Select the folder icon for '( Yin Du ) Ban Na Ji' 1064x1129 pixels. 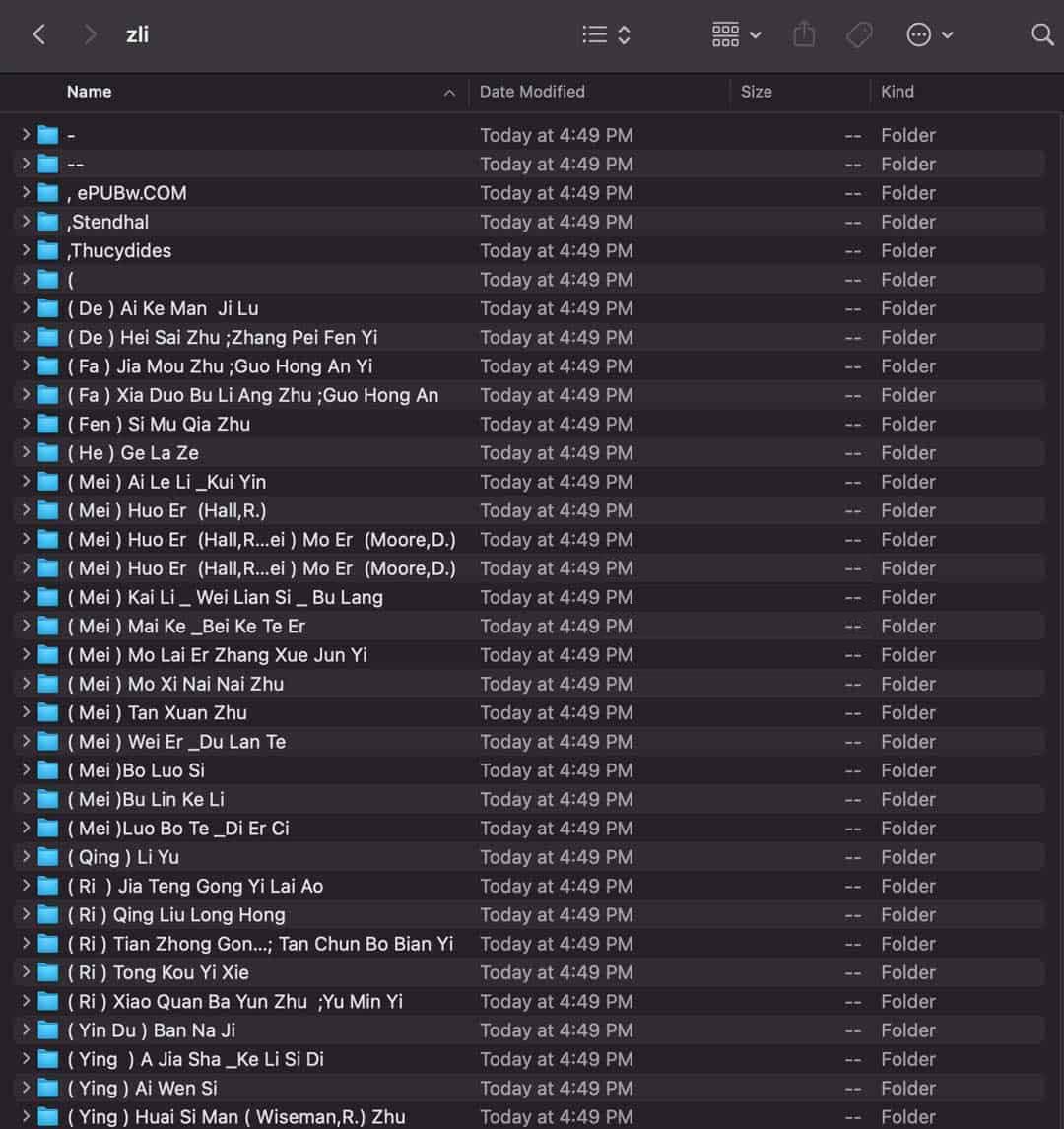47,1030
